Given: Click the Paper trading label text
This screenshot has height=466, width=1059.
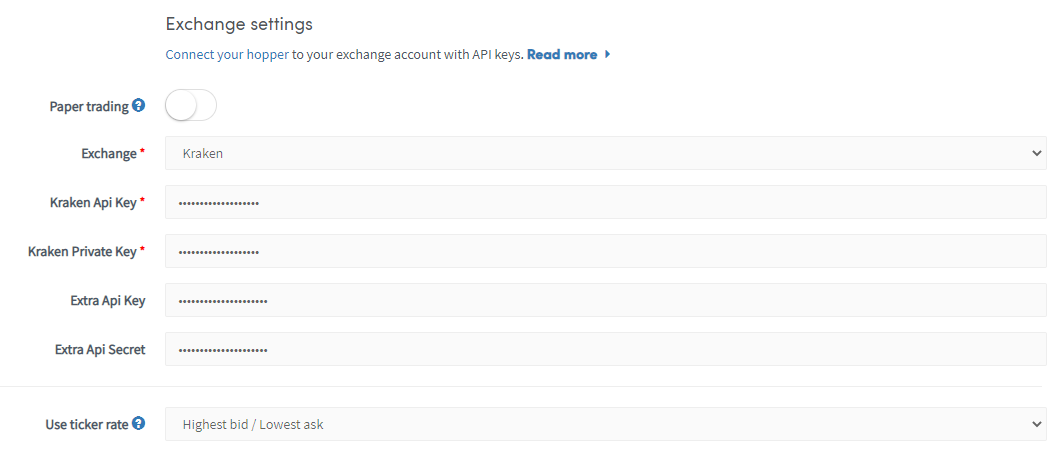Looking at the screenshot, I should [x=89, y=107].
